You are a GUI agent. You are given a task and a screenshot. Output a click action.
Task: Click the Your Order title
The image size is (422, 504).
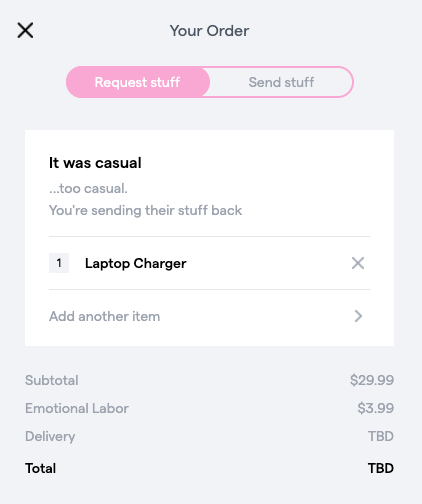tap(209, 31)
